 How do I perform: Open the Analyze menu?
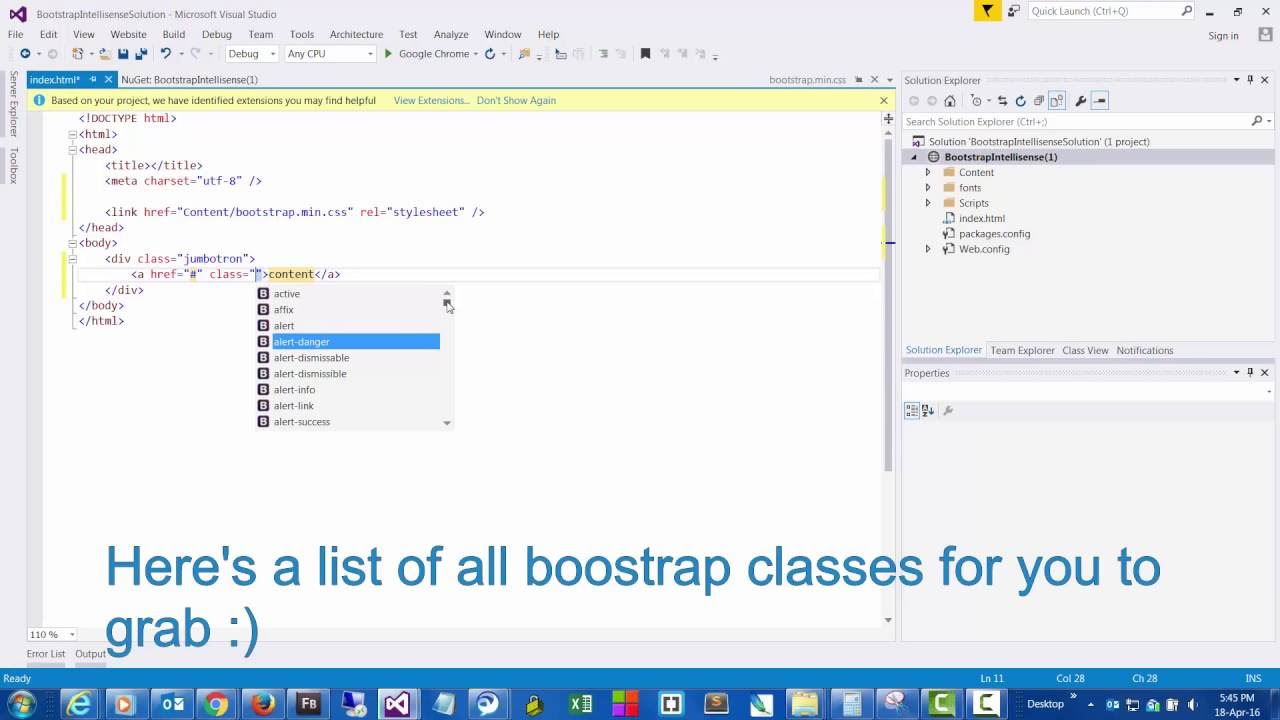451,34
